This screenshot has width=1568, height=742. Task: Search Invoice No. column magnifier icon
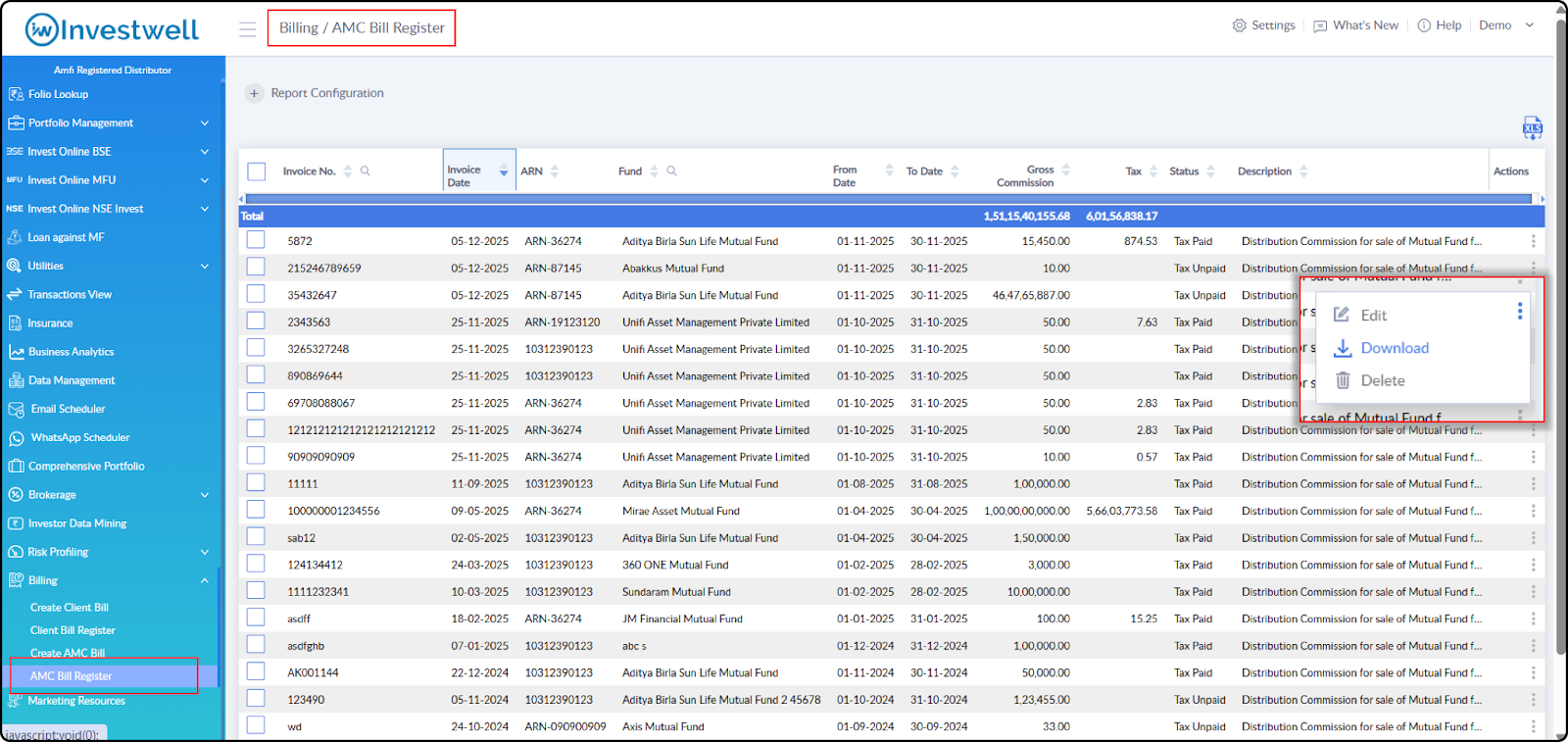[x=366, y=171]
